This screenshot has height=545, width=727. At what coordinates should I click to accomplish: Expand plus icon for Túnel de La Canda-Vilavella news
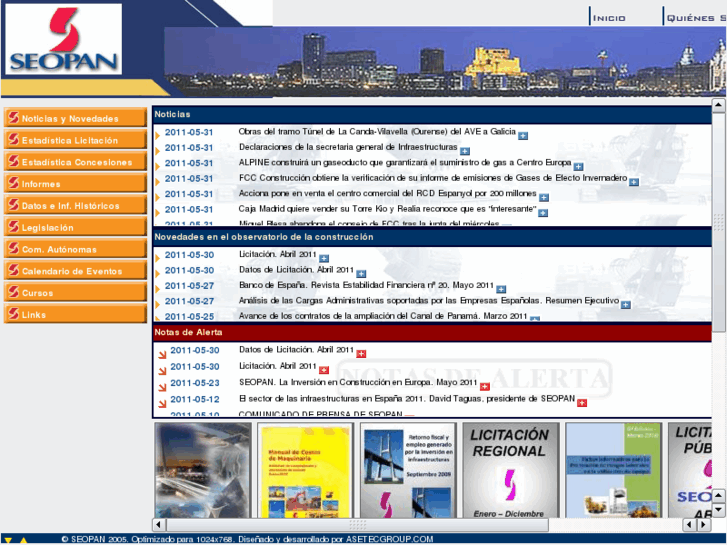[523, 136]
